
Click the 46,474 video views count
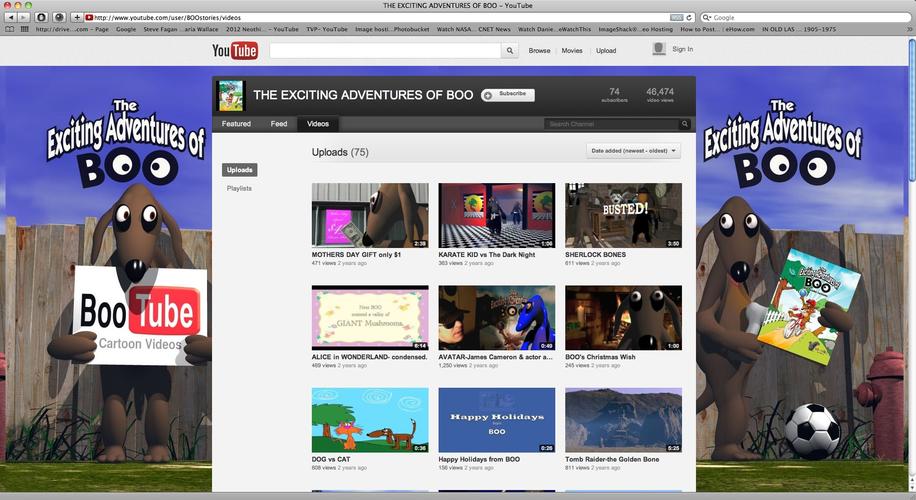point(660,95)
